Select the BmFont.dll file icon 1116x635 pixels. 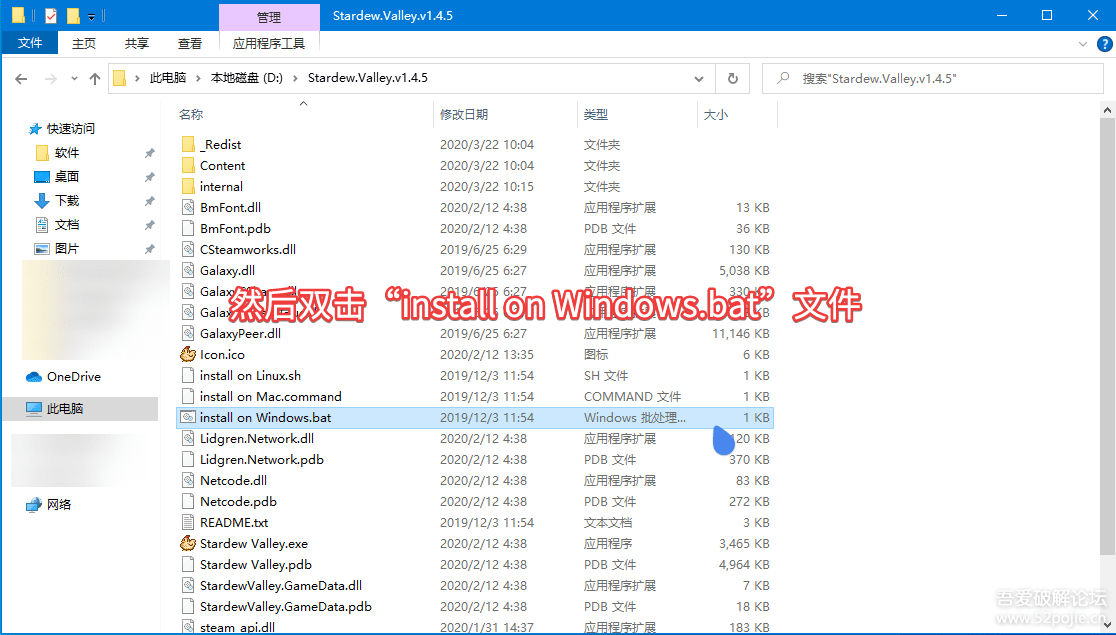(x=188, y=207)
